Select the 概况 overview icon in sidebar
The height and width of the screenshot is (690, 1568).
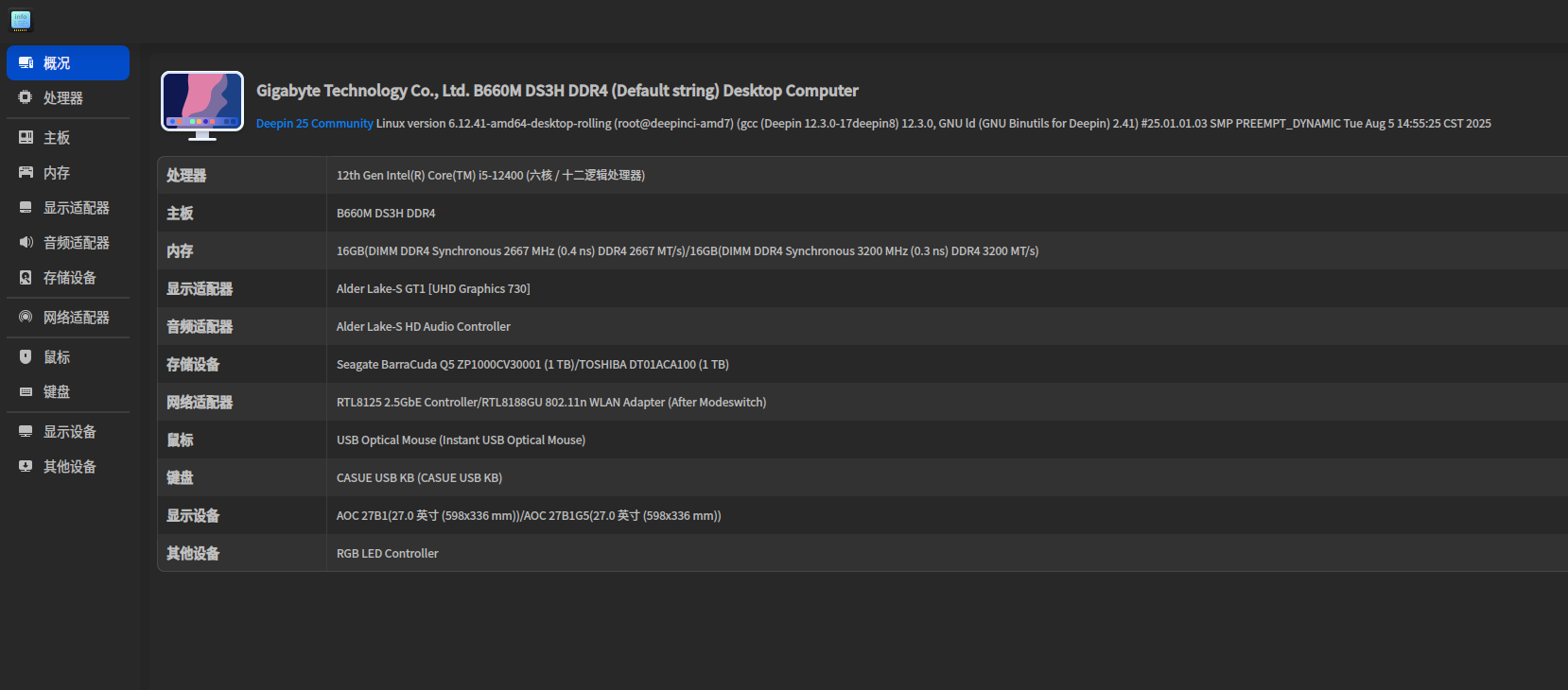(x=26, y=63)
